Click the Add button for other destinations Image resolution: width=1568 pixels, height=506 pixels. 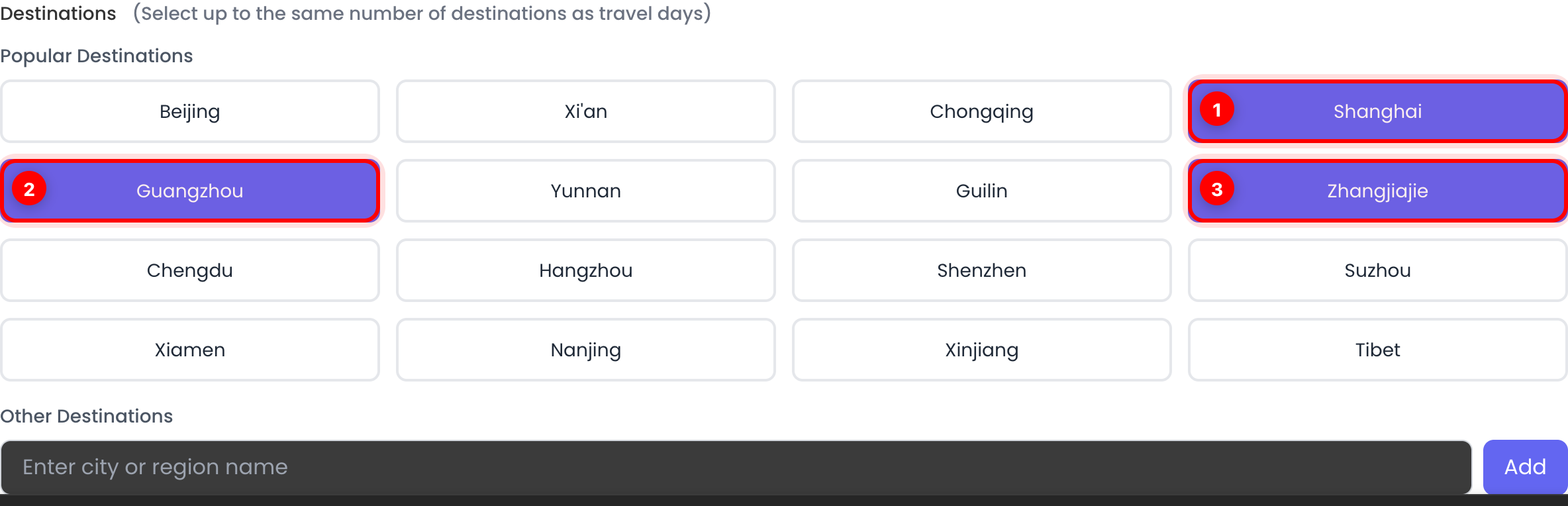(1524, 466)
